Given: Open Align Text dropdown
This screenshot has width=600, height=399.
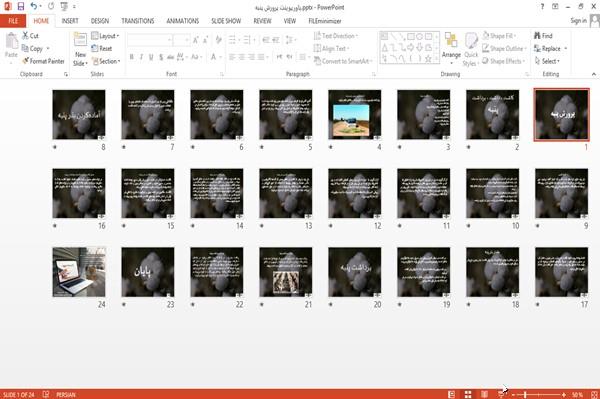Looking at the screenshot, I should [331, 48].
